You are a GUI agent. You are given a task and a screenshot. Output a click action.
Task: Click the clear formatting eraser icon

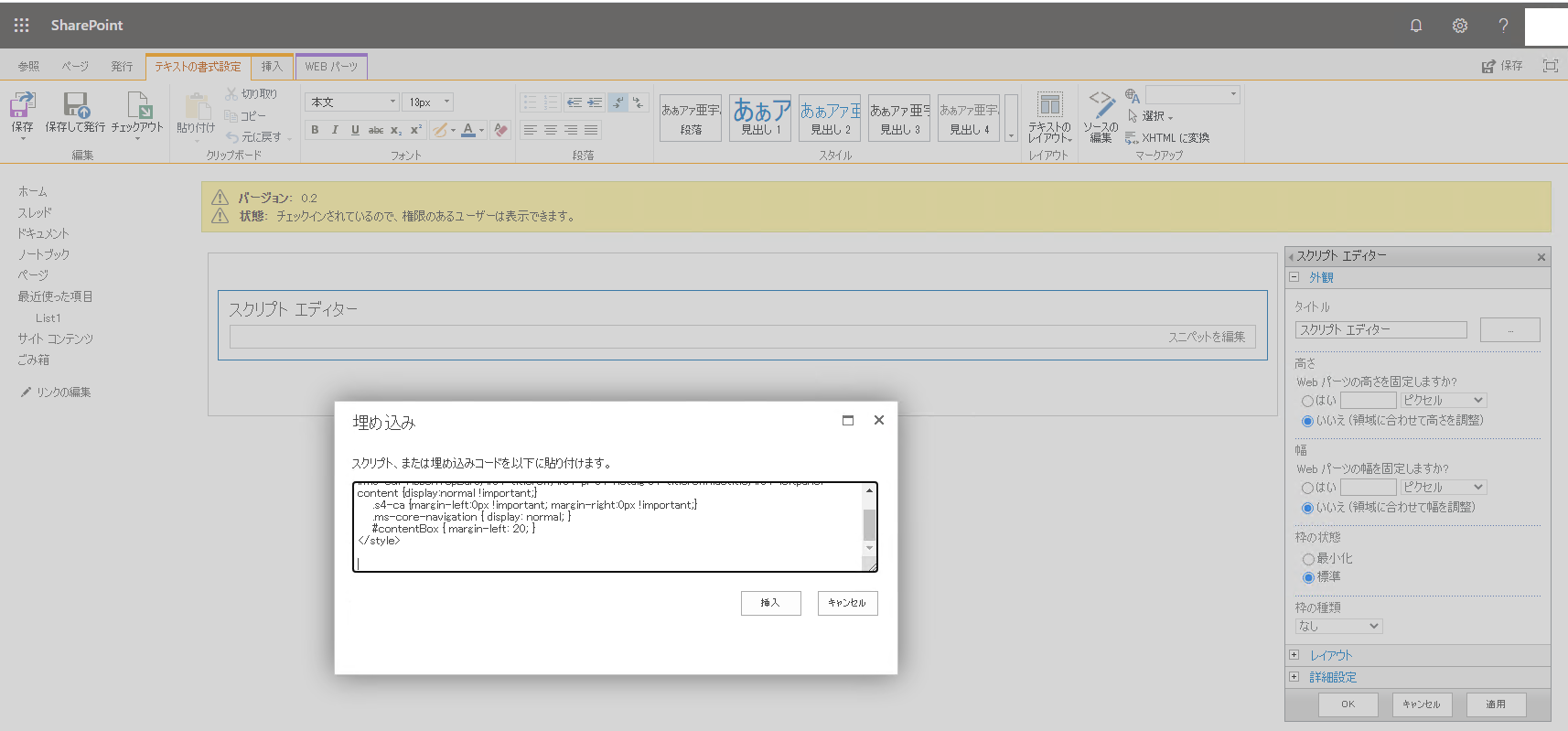click(x=500, y=130)
